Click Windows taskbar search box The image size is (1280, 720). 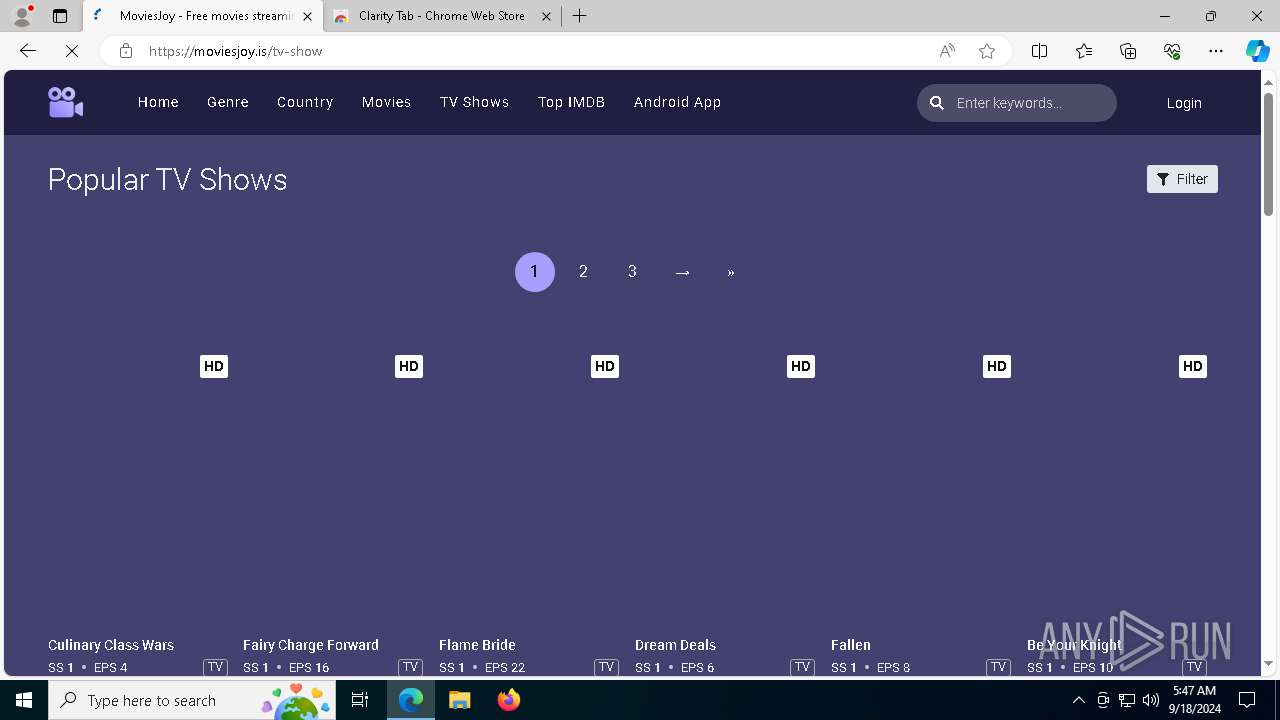click(191, 700)
